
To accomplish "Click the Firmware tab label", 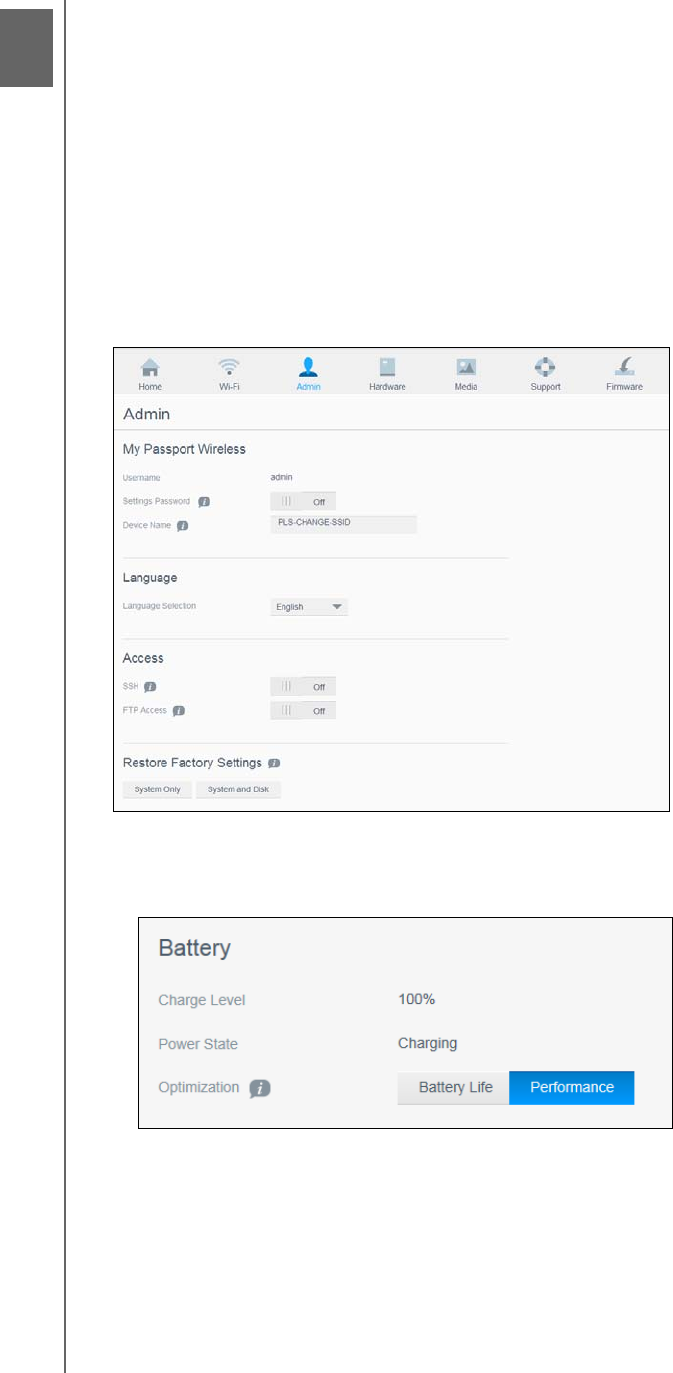I will (x=624, y=386).
